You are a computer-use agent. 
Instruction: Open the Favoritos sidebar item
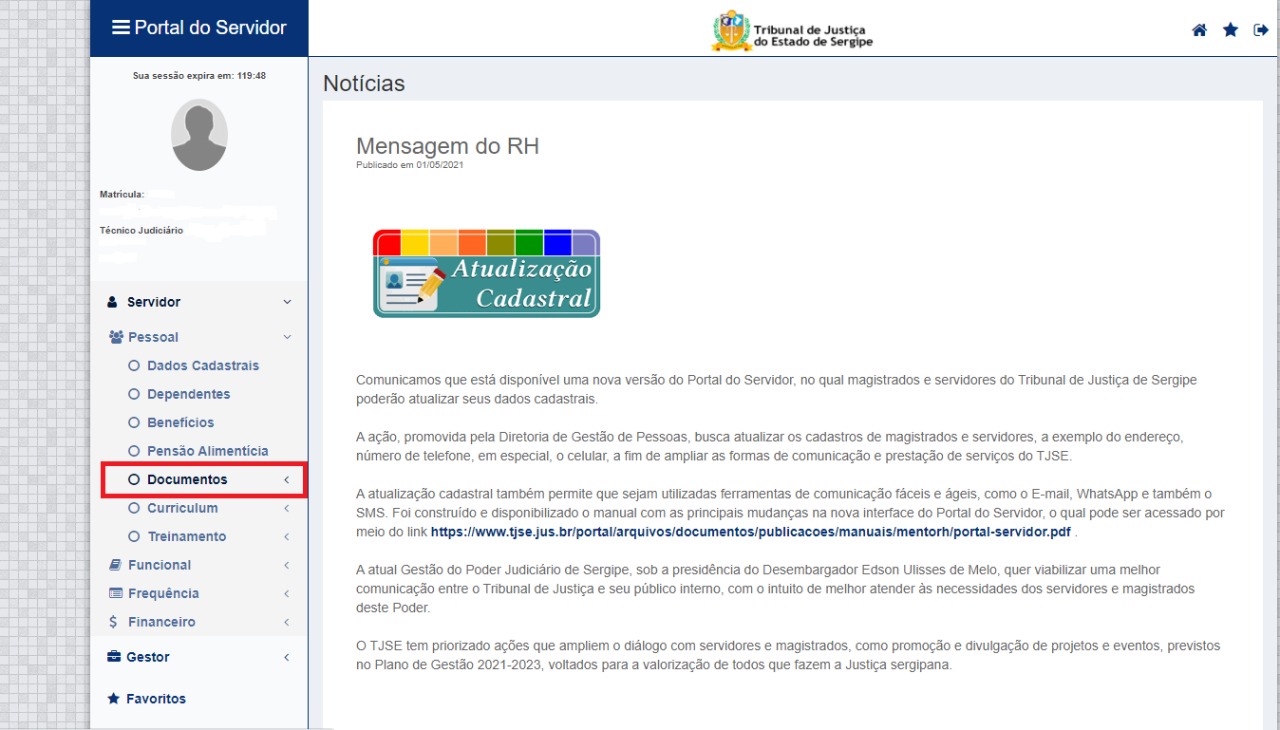pyautogui.click(x=155, y=699)
